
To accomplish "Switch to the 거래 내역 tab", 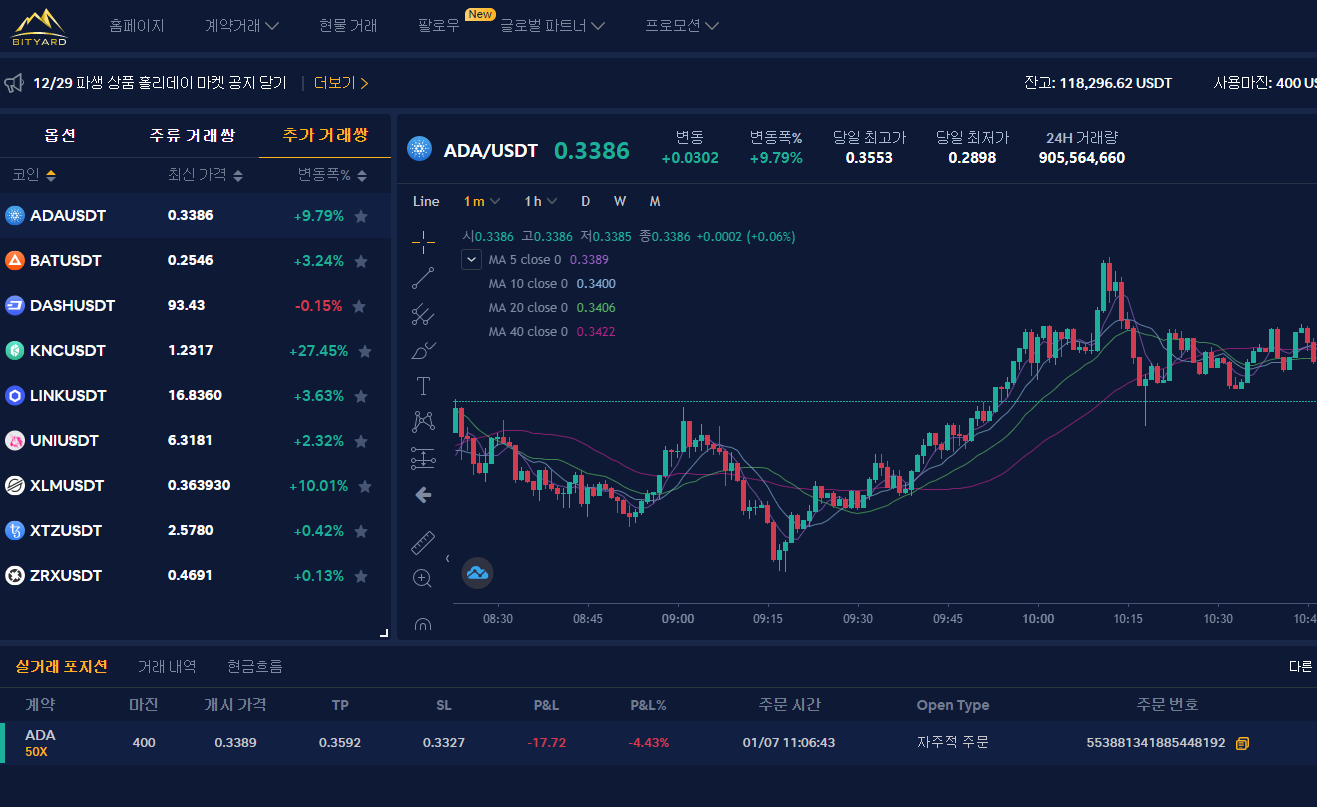I will (167, 666).
